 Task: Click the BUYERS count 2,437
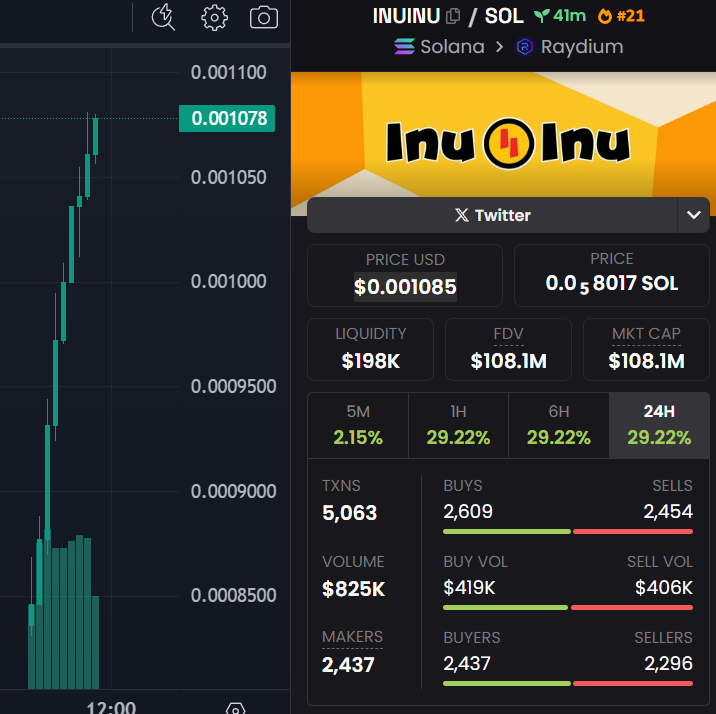(467, 663)
